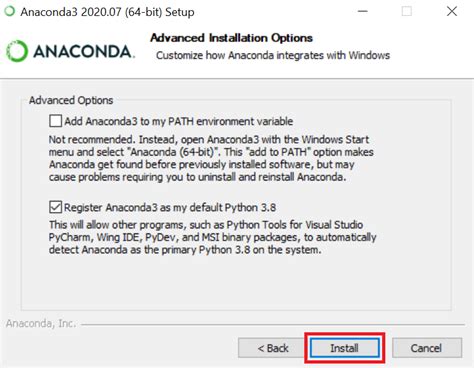Go to the previous step with Back
474x368 pixels.
click(273, 348)
